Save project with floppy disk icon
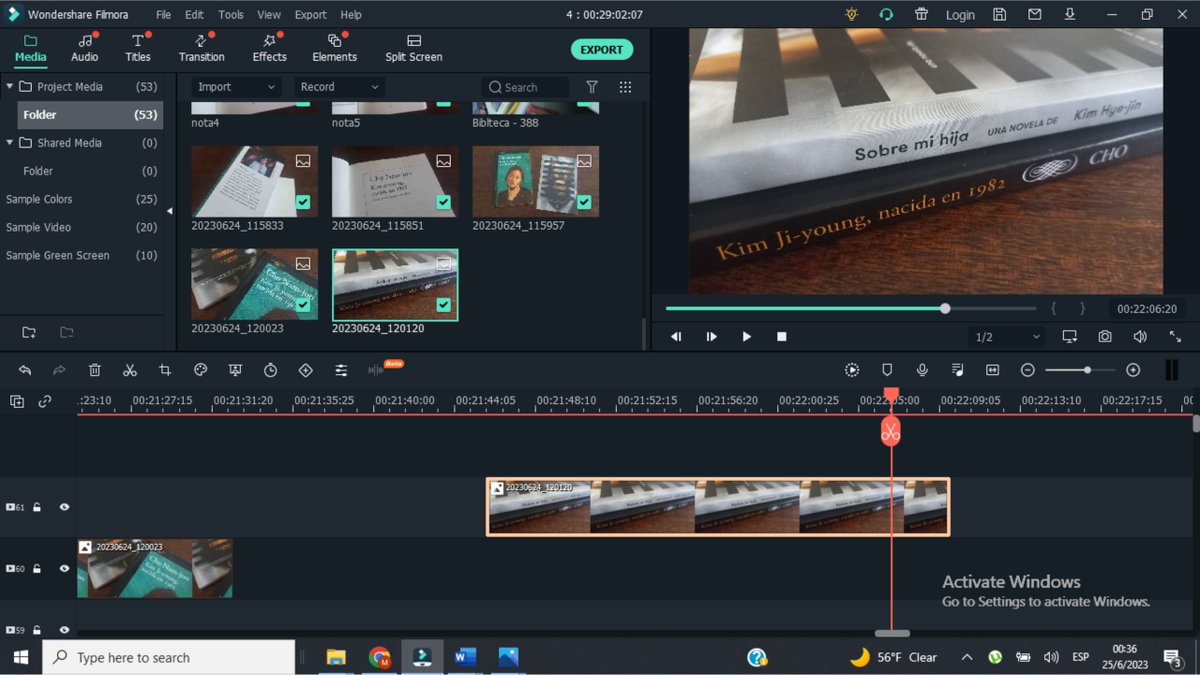 point(999,14)
